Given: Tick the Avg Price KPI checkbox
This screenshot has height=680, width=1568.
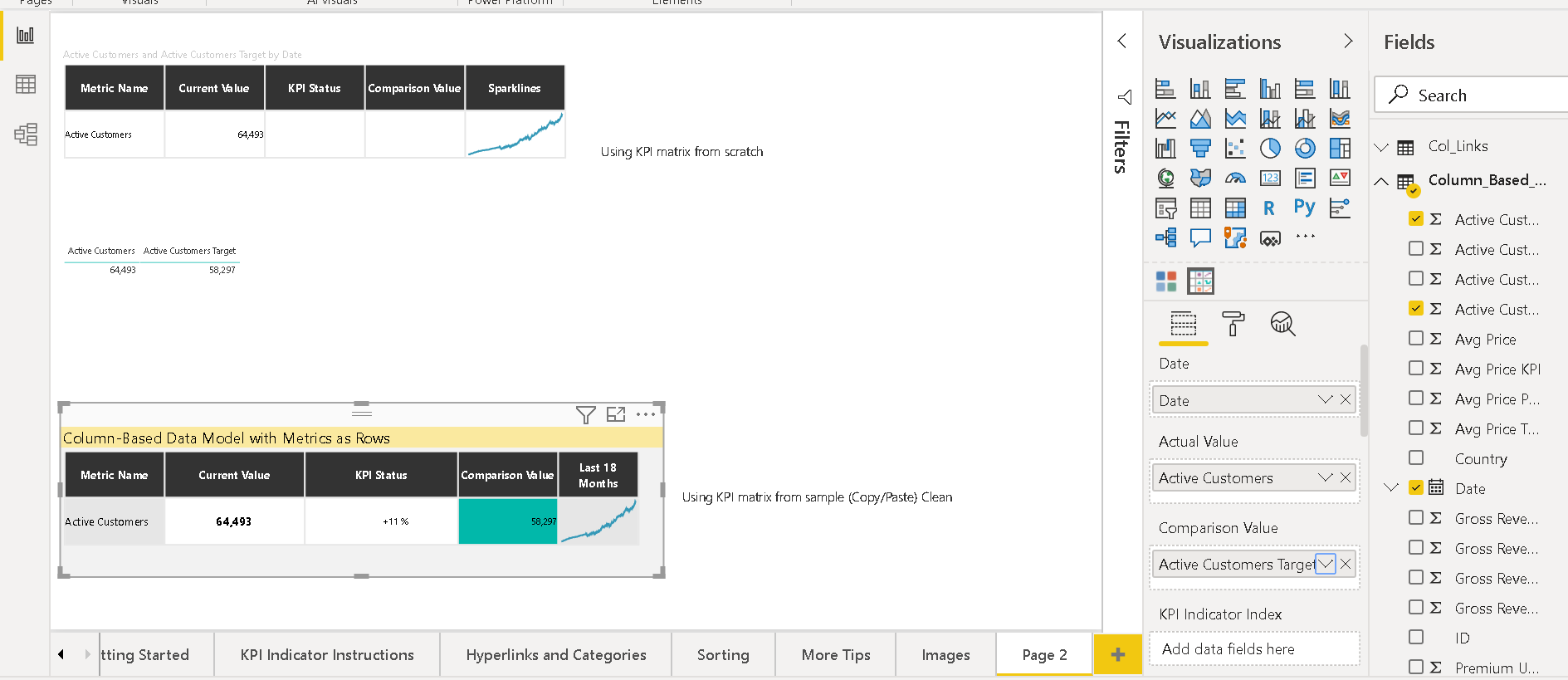Looking at the screenshot, I should tap(1416, 369).
